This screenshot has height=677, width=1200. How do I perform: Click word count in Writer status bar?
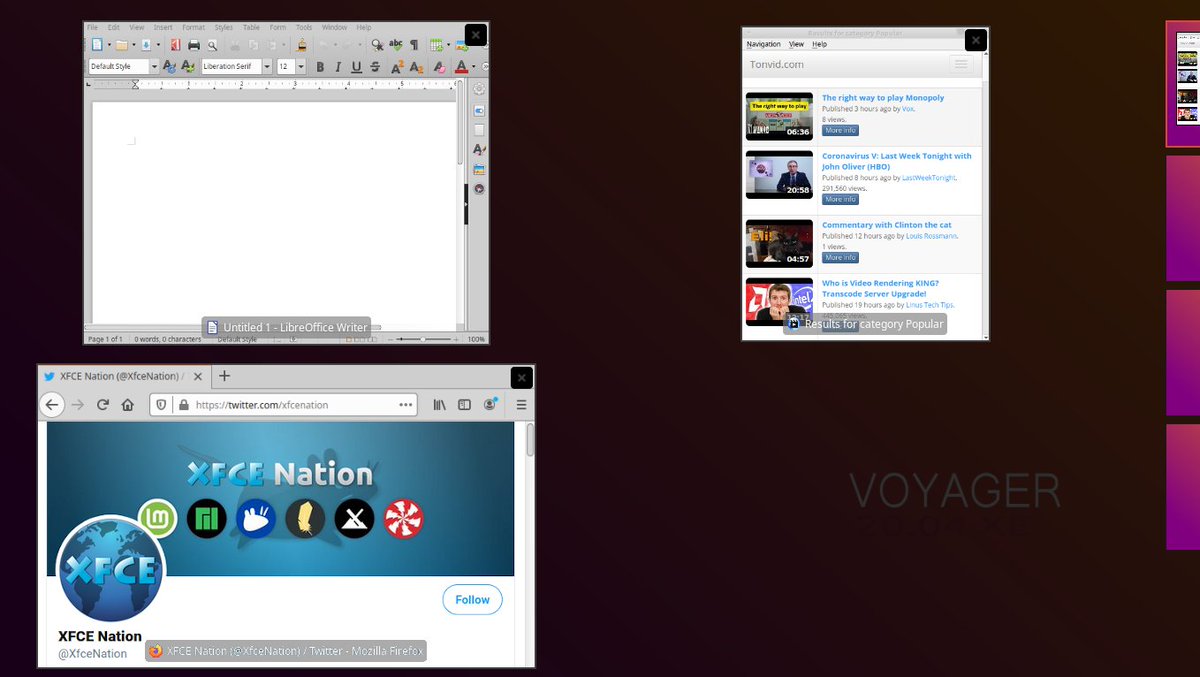pyautogui.click(x=168, y=339)
